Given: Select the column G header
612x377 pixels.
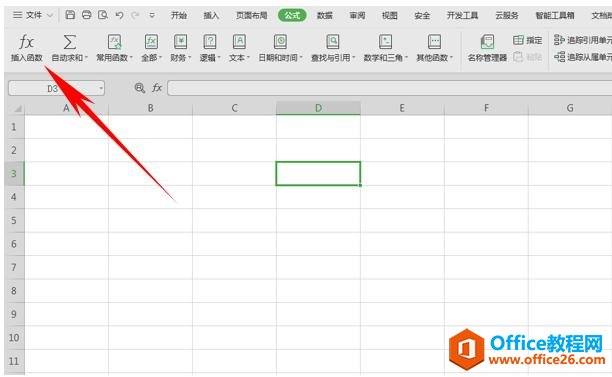Looking at the screenshot, I should [570, 108].
